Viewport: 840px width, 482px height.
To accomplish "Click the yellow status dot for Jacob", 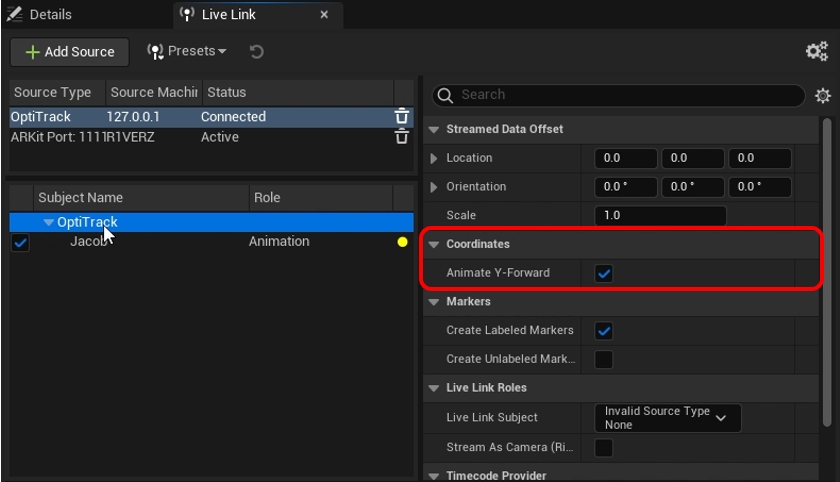I will 403,242.
